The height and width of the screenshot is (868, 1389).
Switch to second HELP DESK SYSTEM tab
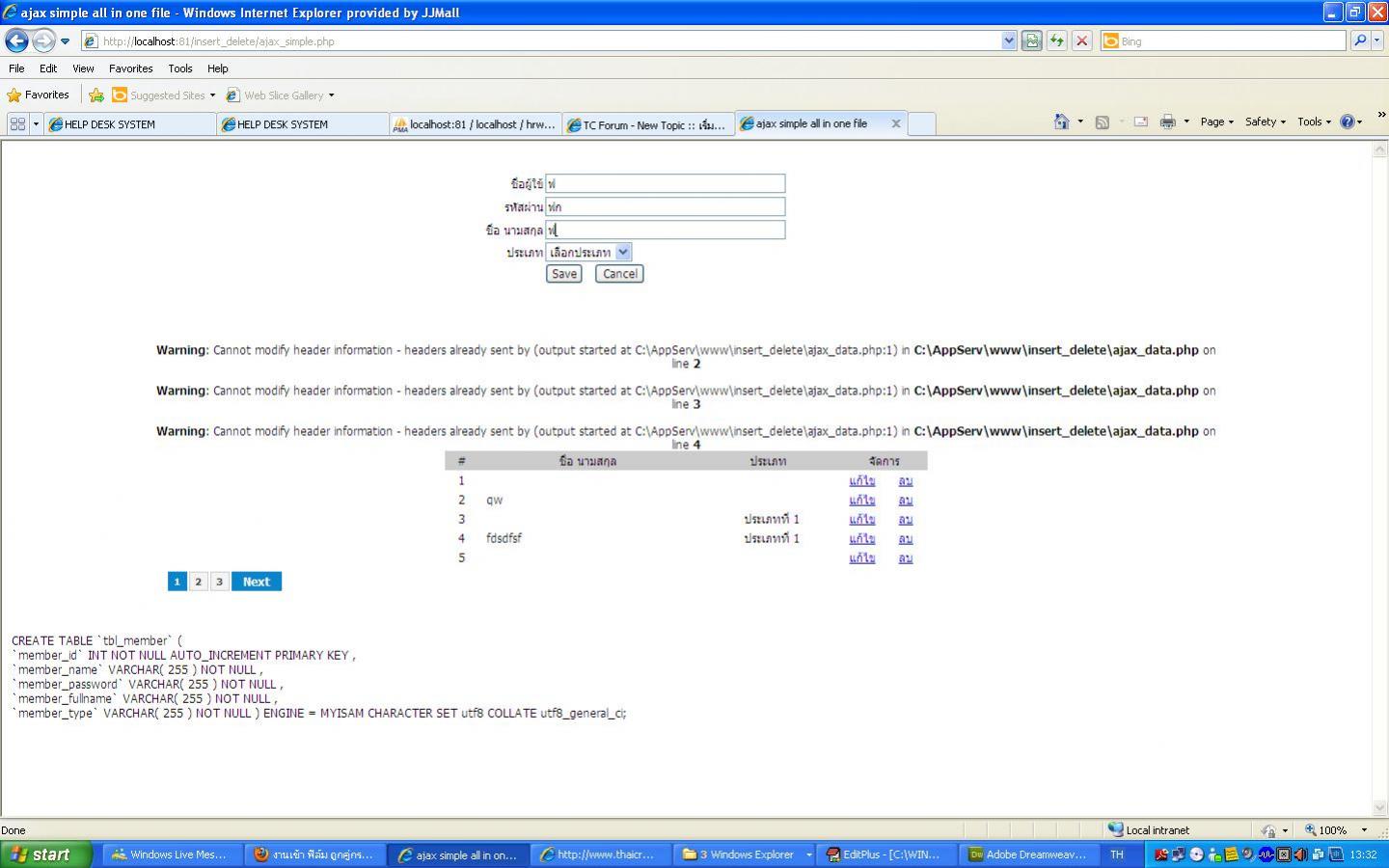(303, 124)
